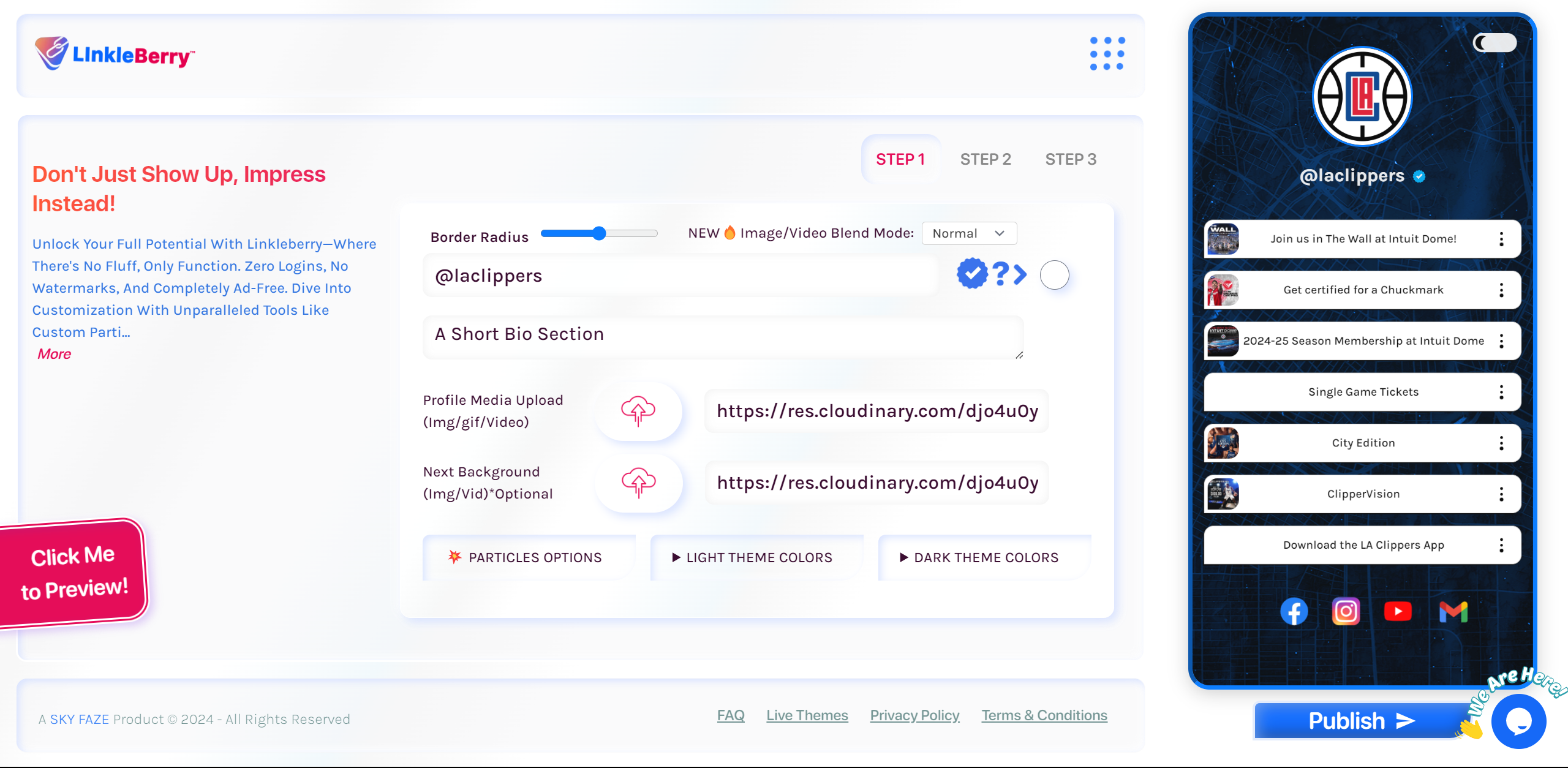1568x768 pixels.
Task: Click the Next Background URL input field
Action: click(877, 483)
